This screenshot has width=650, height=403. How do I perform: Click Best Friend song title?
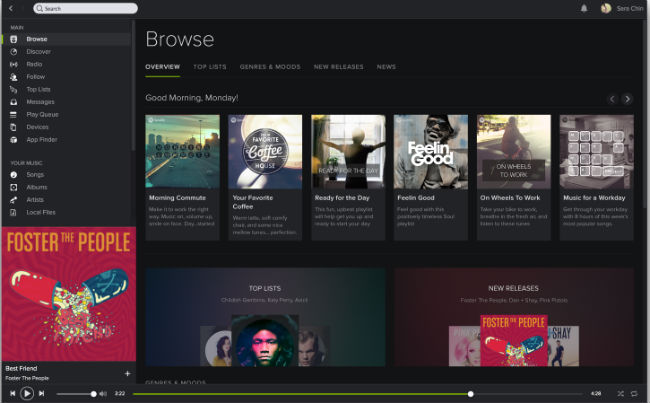21,369
